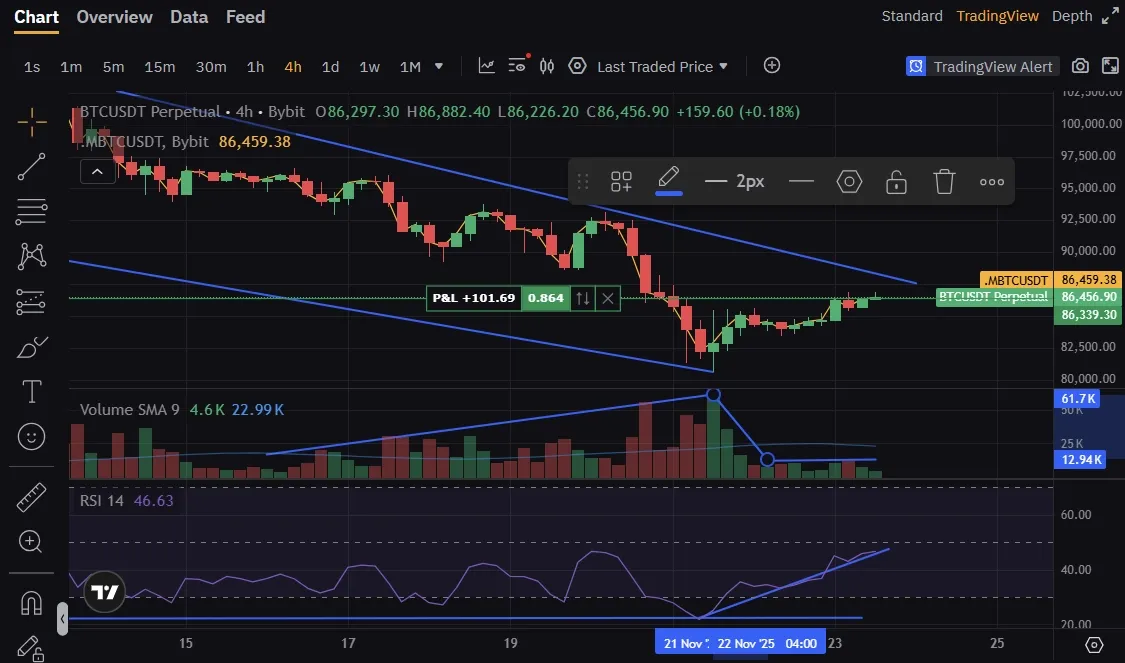This screenshot has height=663, width=1125.
Task: Select the 15m timeframe
Action: click(x=159, y=67)
